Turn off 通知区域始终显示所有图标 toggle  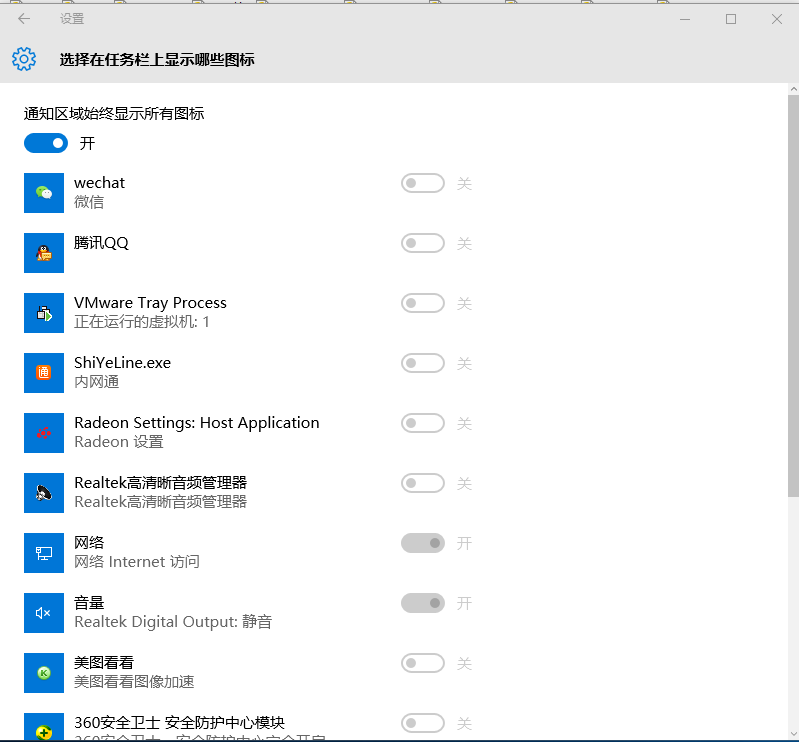point(46,143)
